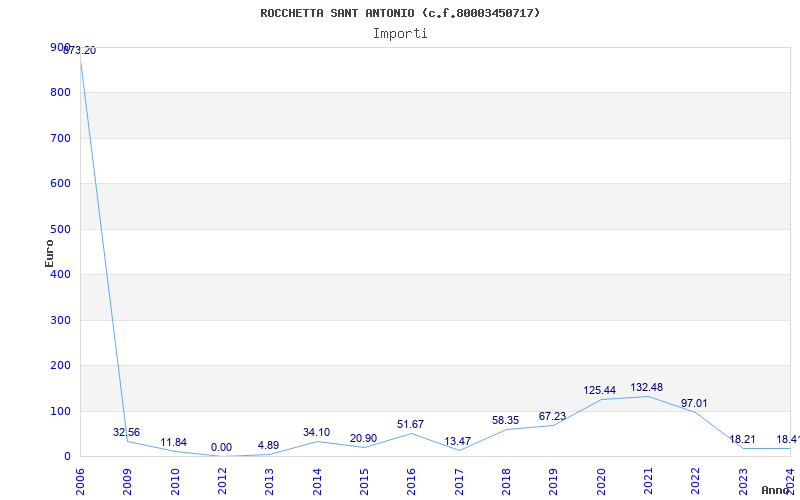Click the Importi chart subtitle
Image resolution: width=800 pixels, height=500 pixels.
(400, 33)
